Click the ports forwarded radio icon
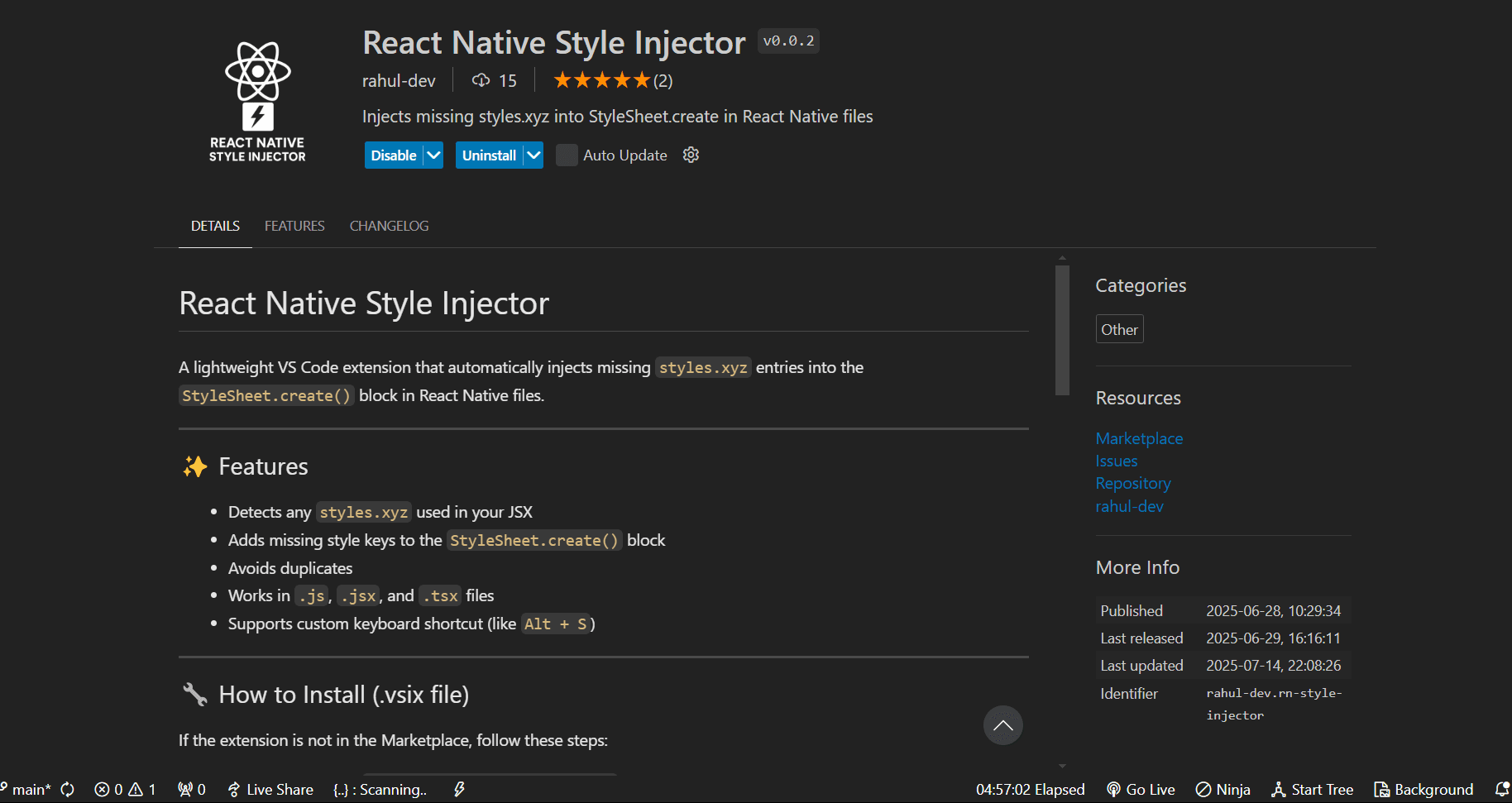Screen dimensions: 1512x803 tap(192, 790)
